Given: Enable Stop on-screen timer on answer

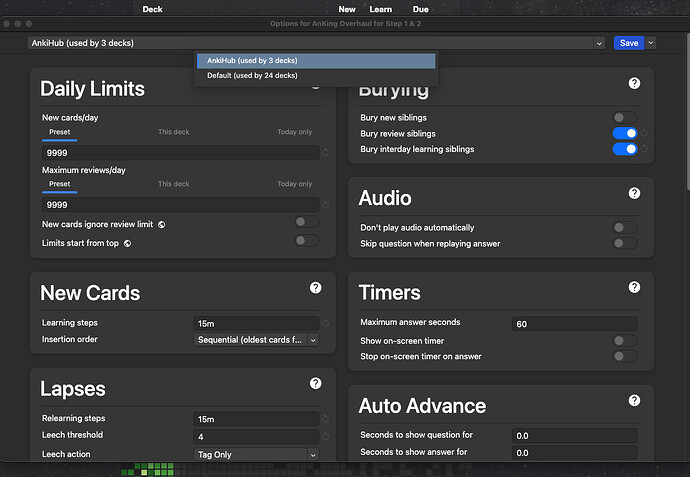Looking at the screenshot, I should coord(625,356).
